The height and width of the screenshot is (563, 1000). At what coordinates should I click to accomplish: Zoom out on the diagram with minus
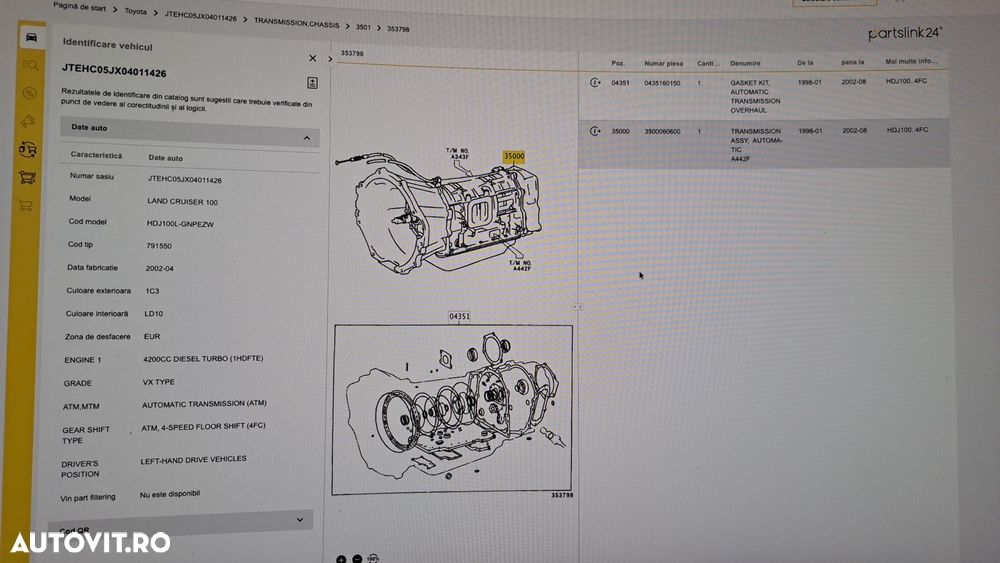[x=357, y=559]
